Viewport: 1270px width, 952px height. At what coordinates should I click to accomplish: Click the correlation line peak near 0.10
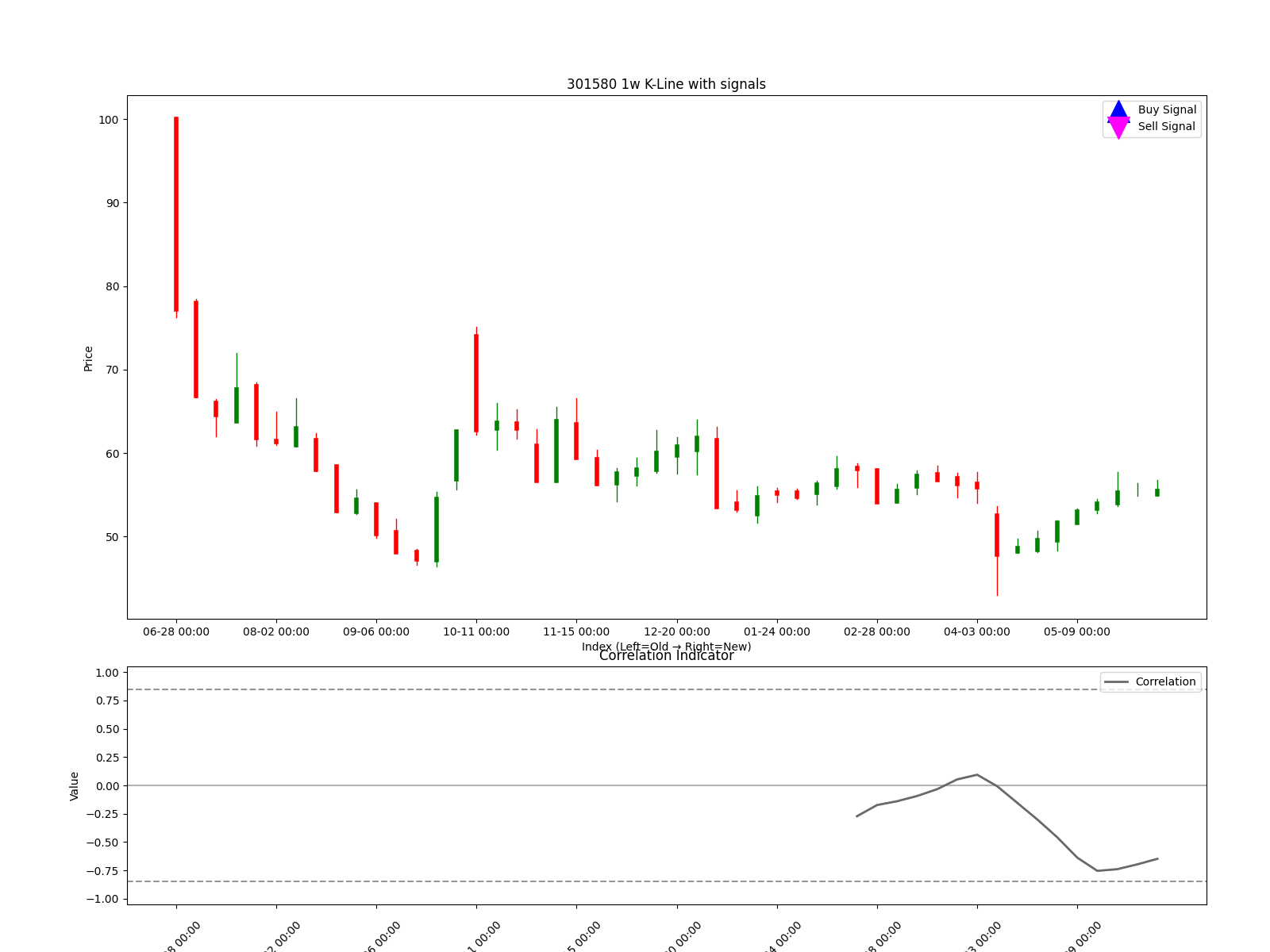click(x=977, y=774)
